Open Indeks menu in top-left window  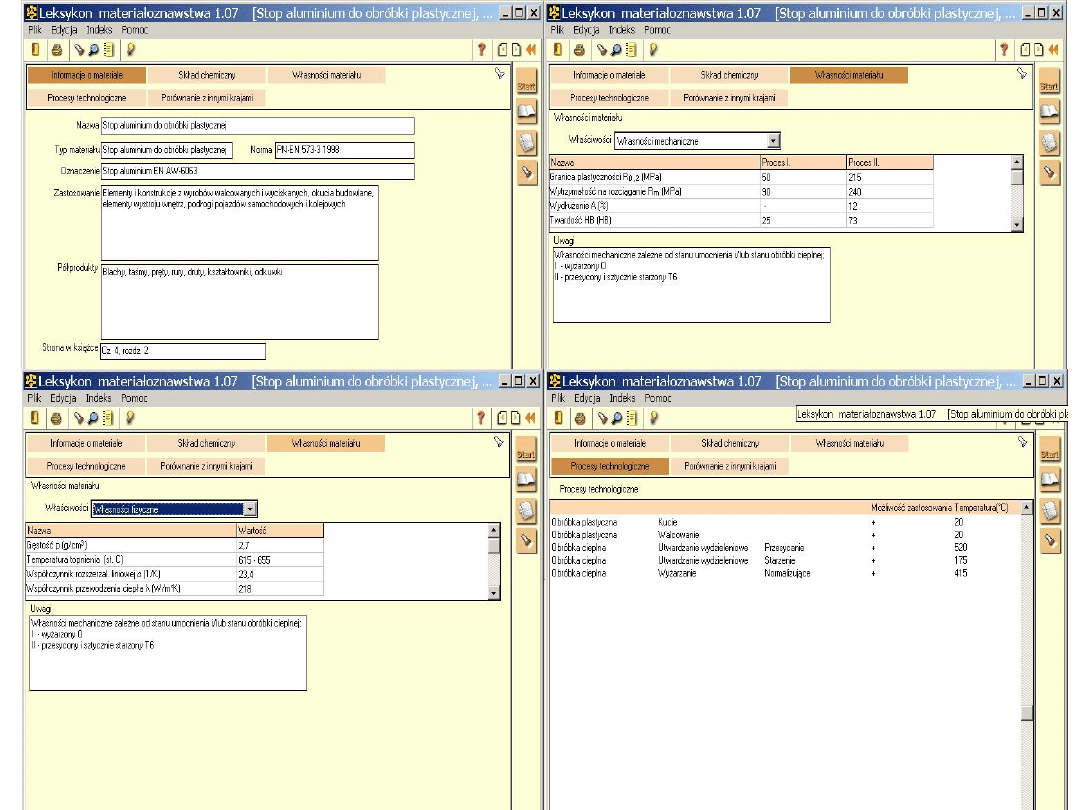[99, 30]
